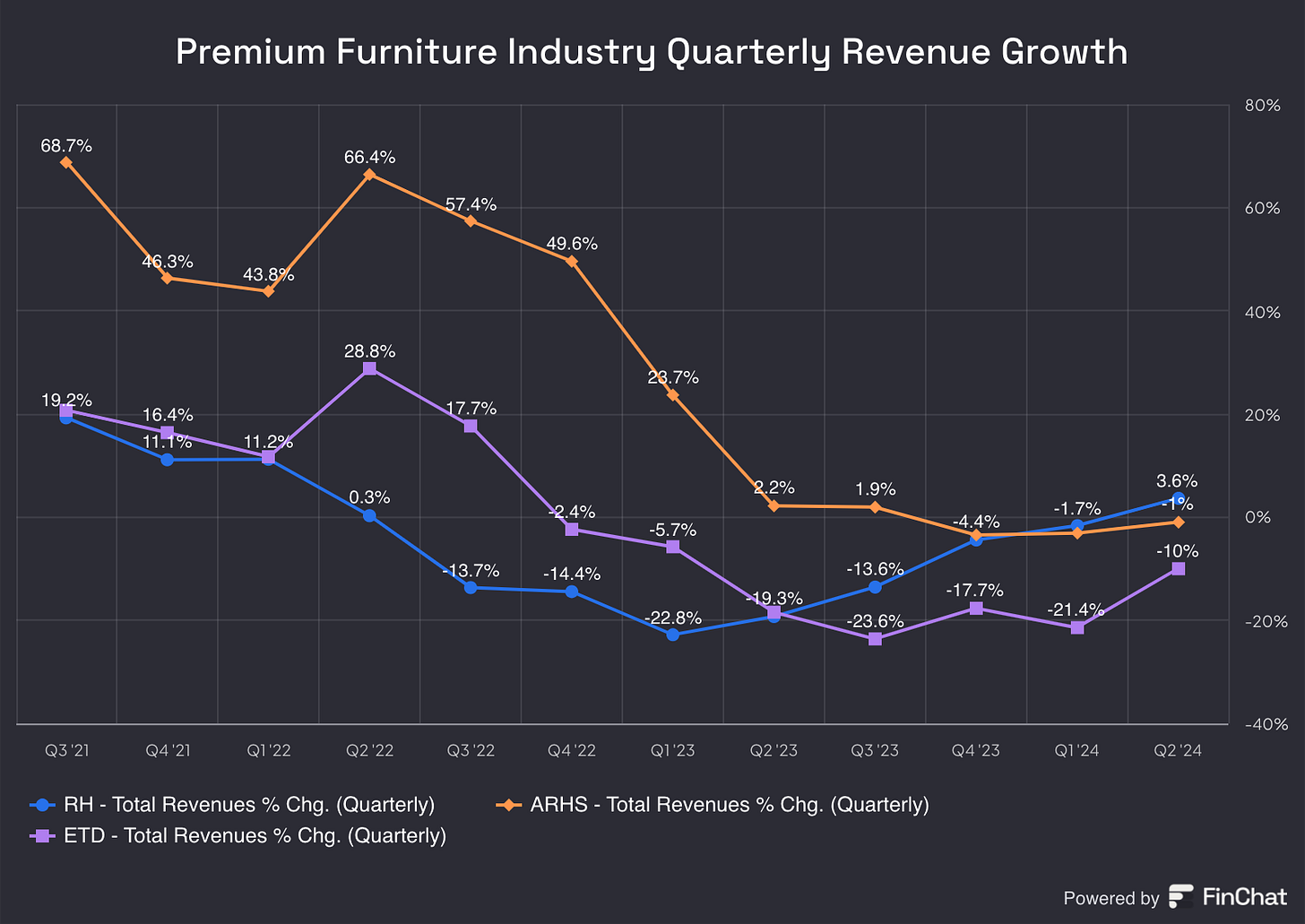This screenshot has height=924, width=1305.
Task: Click the Q3 '21 axis label
Action: 66,751
